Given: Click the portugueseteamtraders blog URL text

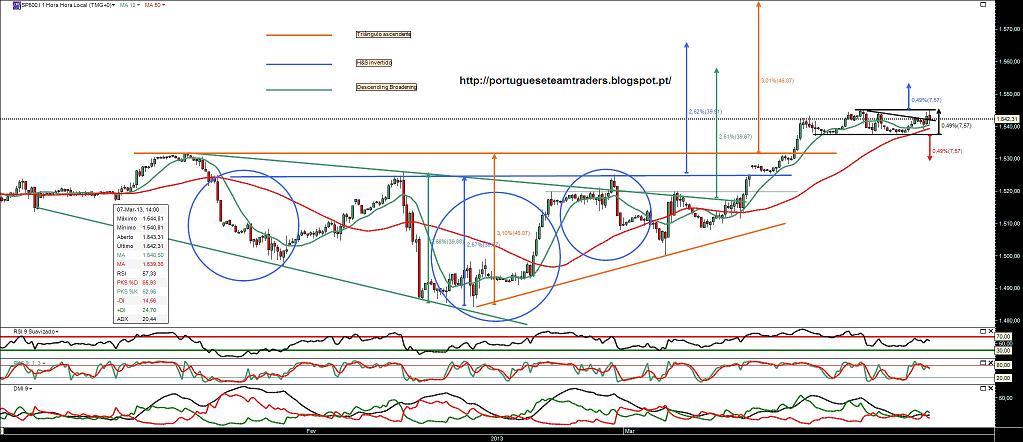Looking at the screenshot, I should pyautogui.click(x=565, y=80).
